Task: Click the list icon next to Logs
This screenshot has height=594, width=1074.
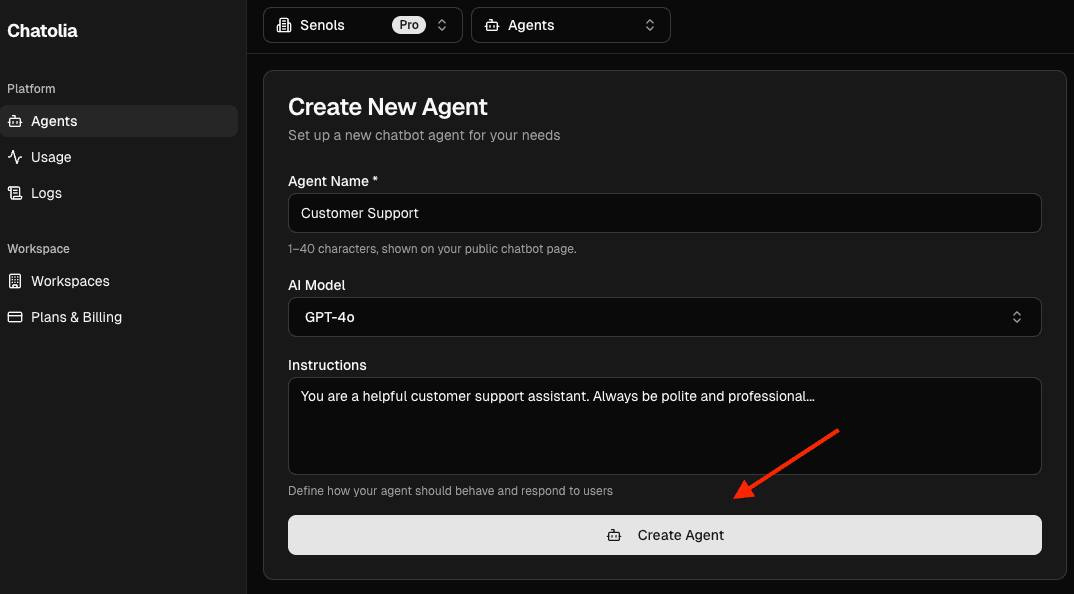Action: click(x=15, y=193)
